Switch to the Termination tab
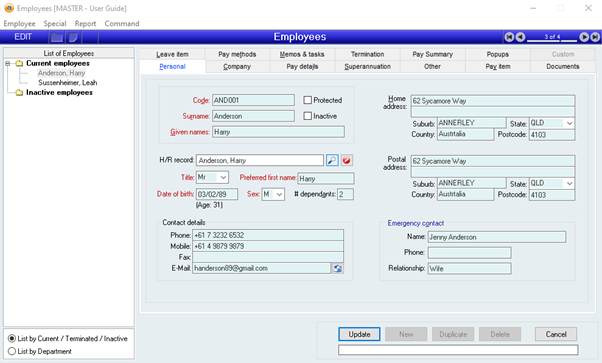Image resolution: width=602 pixels, height=363 pixels. [x=367, y=54]
